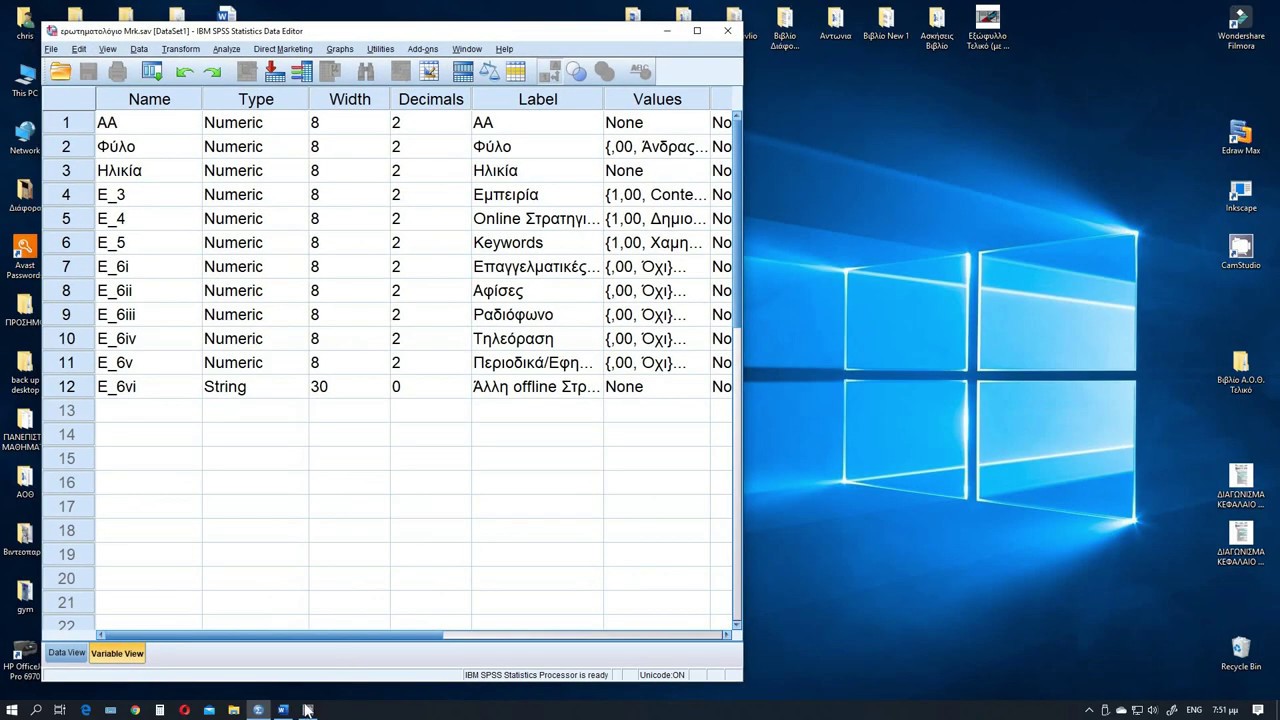Click the 'Keywords' label cell
This screenshot has height=720, width=1280.
click(x=537, y=242)
